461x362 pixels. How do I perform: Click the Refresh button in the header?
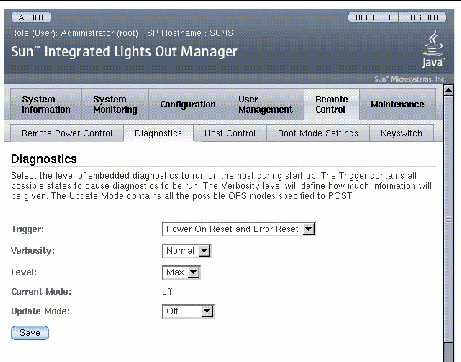click(x=373, y=17)
